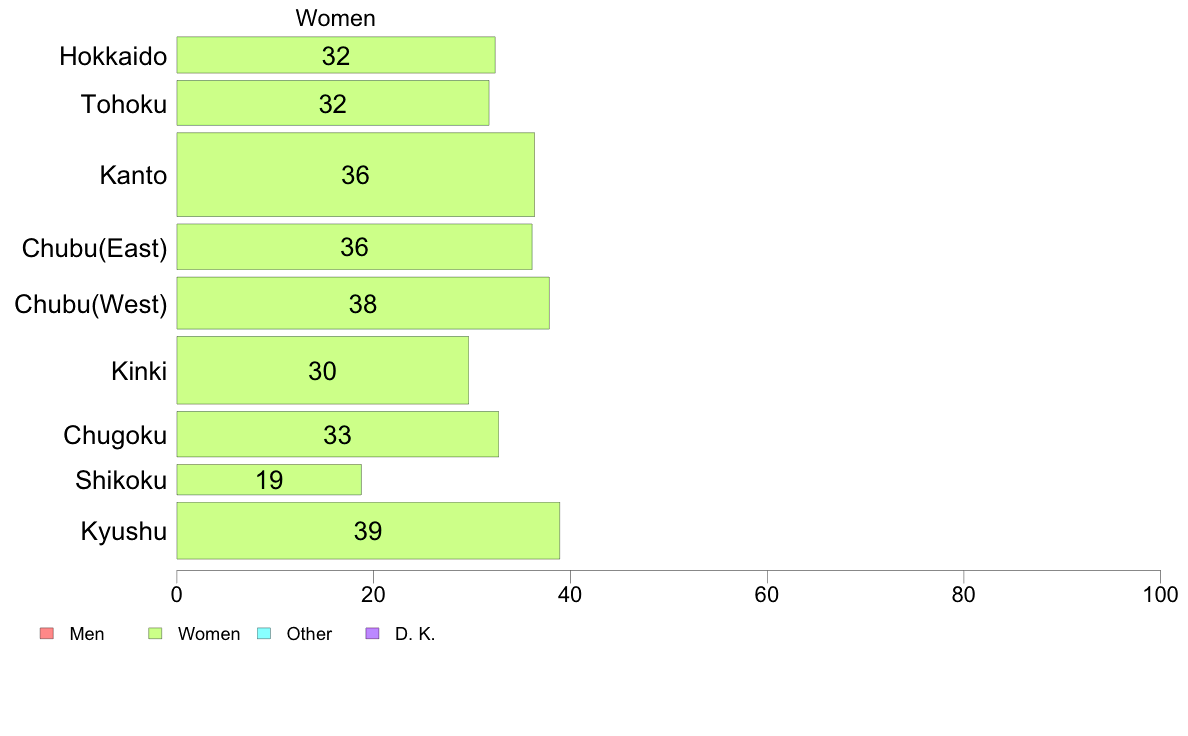1188x736 pixels.
Task: Select the Chubu(West) bar showing 38
Action: 363,303
